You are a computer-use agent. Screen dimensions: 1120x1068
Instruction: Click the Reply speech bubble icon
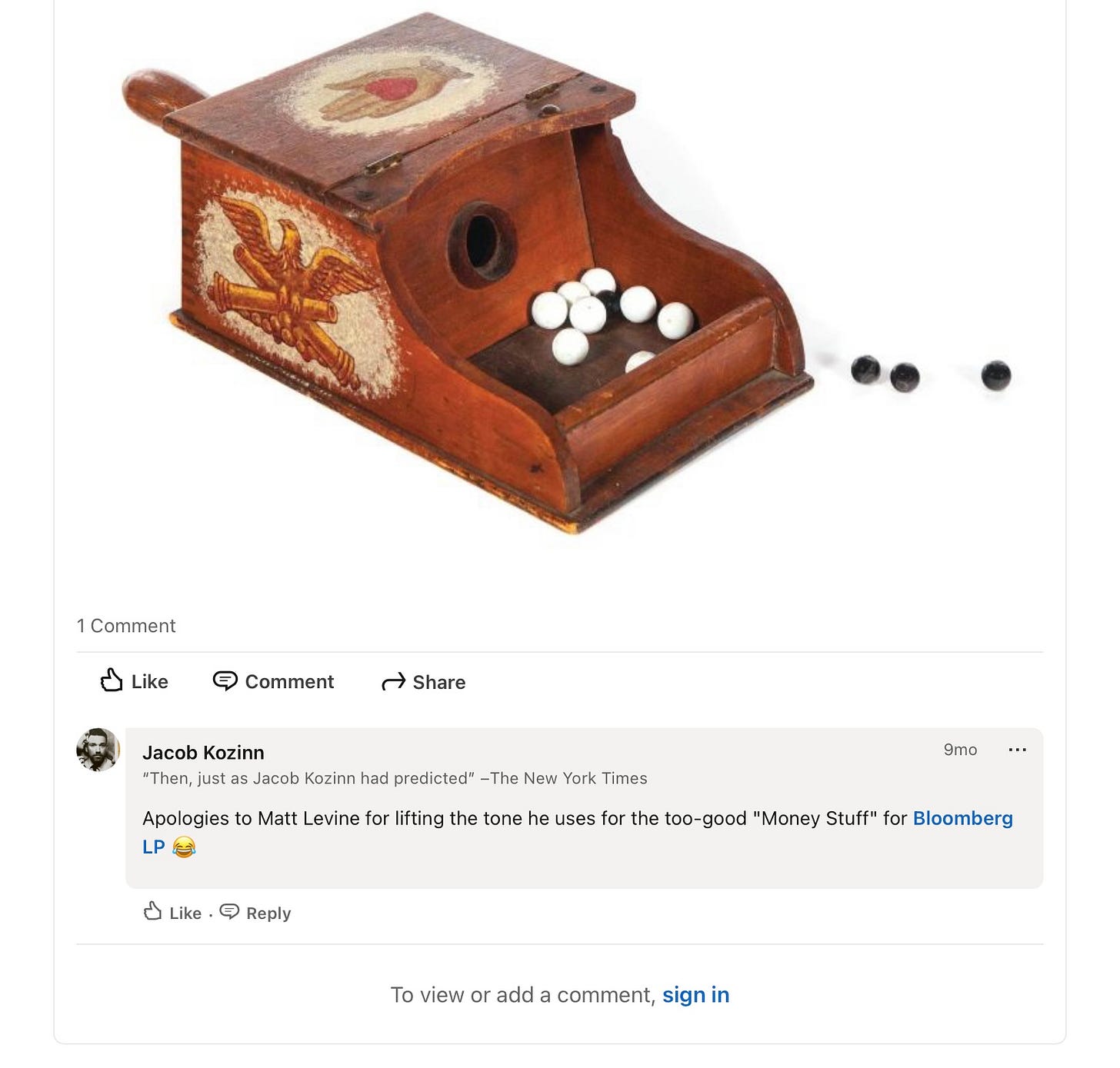click(229, 912)
